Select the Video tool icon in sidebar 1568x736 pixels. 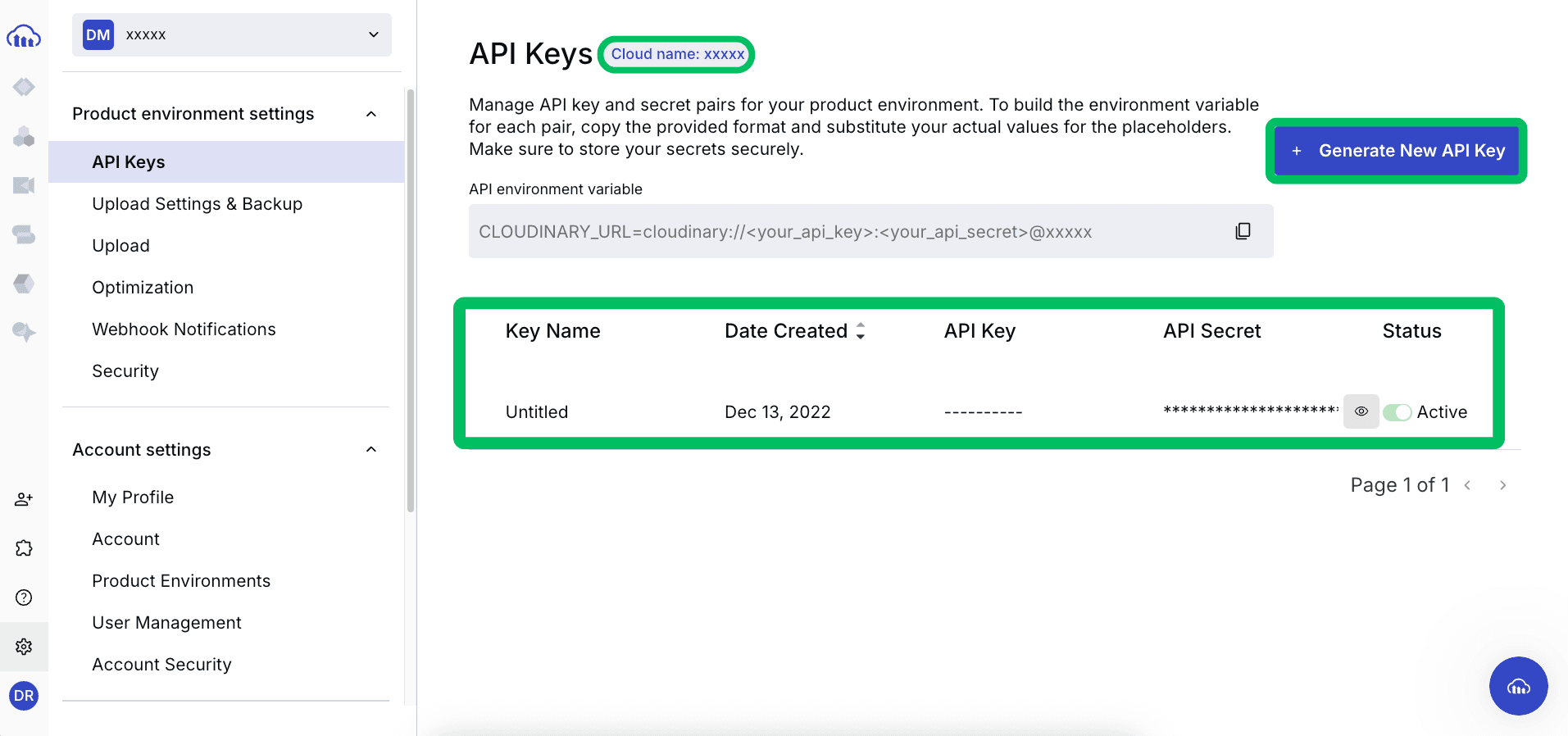click(24, 185)
